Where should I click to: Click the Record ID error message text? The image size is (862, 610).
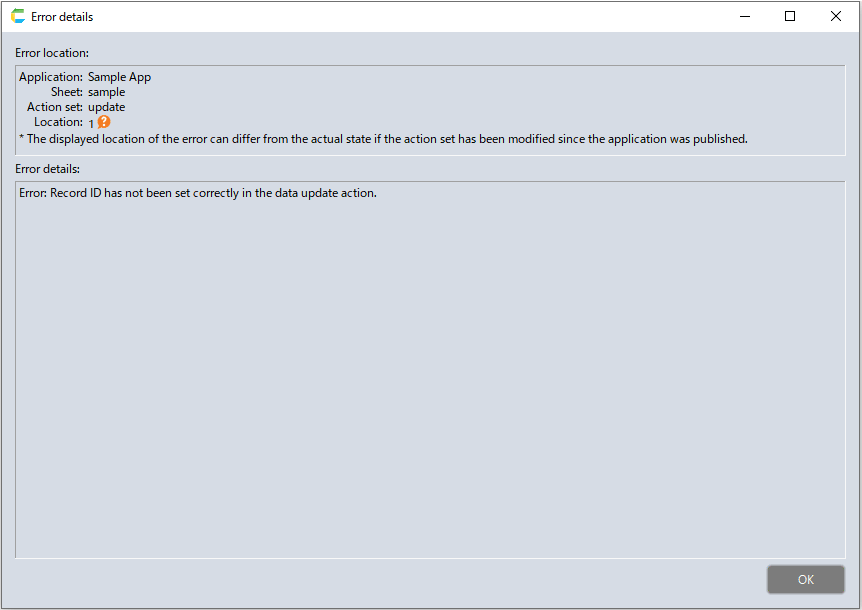click(x=198, y=193)
